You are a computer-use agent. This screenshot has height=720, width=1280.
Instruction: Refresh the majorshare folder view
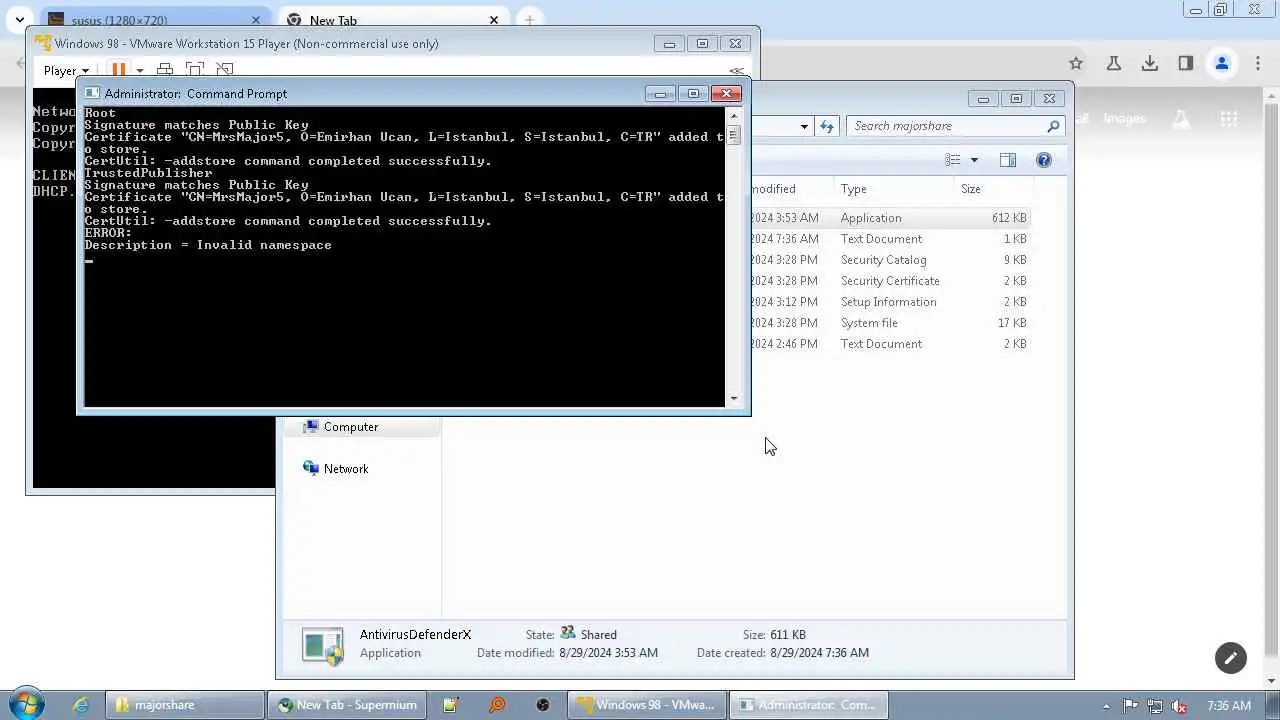827,126
